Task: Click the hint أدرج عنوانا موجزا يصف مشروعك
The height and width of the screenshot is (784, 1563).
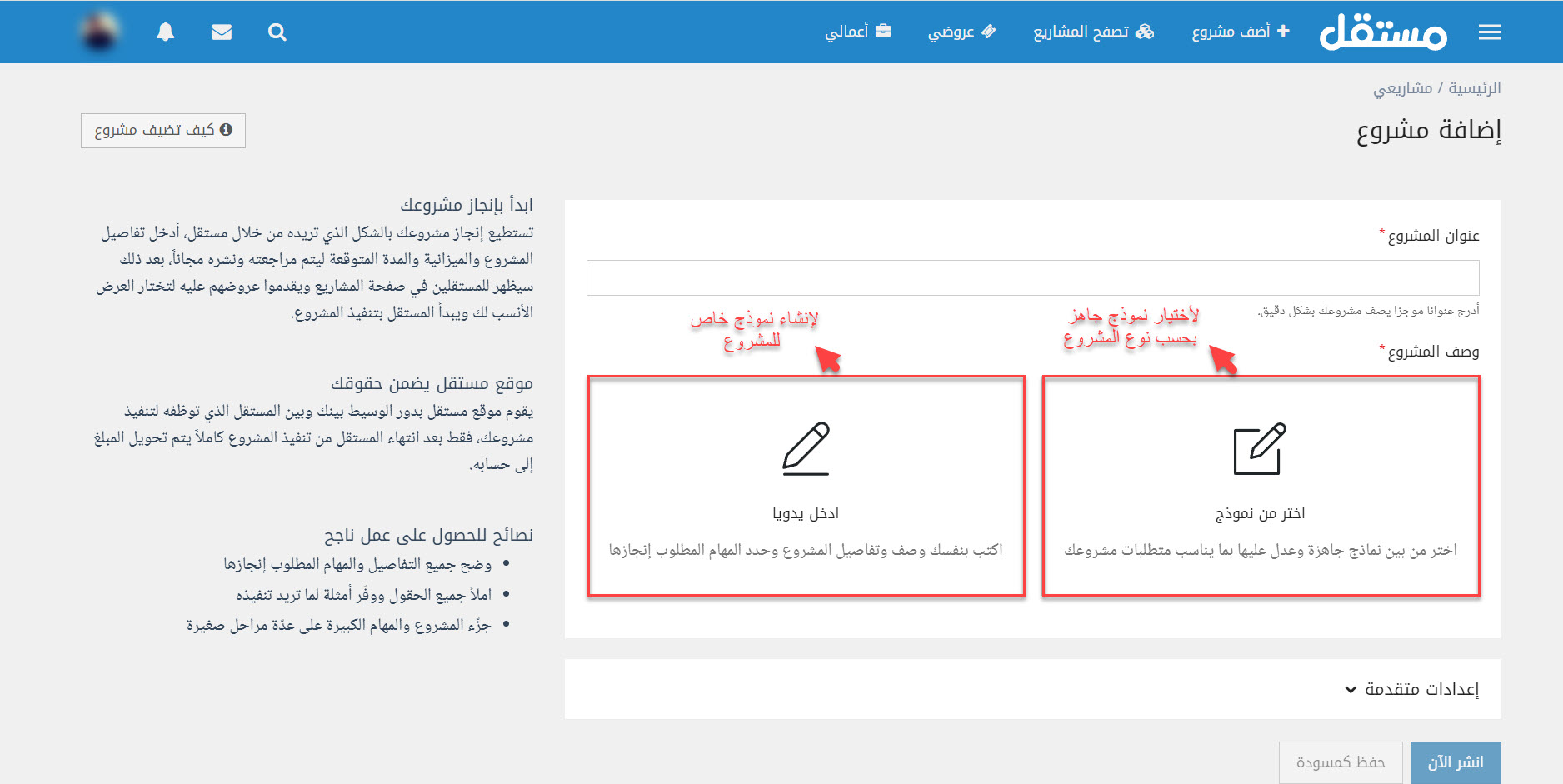Action: 1368,311
